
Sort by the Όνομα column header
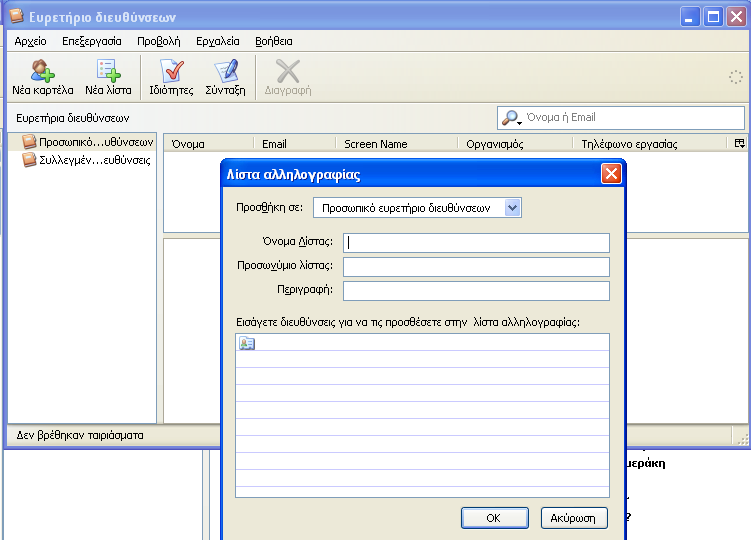pos(208,144)
